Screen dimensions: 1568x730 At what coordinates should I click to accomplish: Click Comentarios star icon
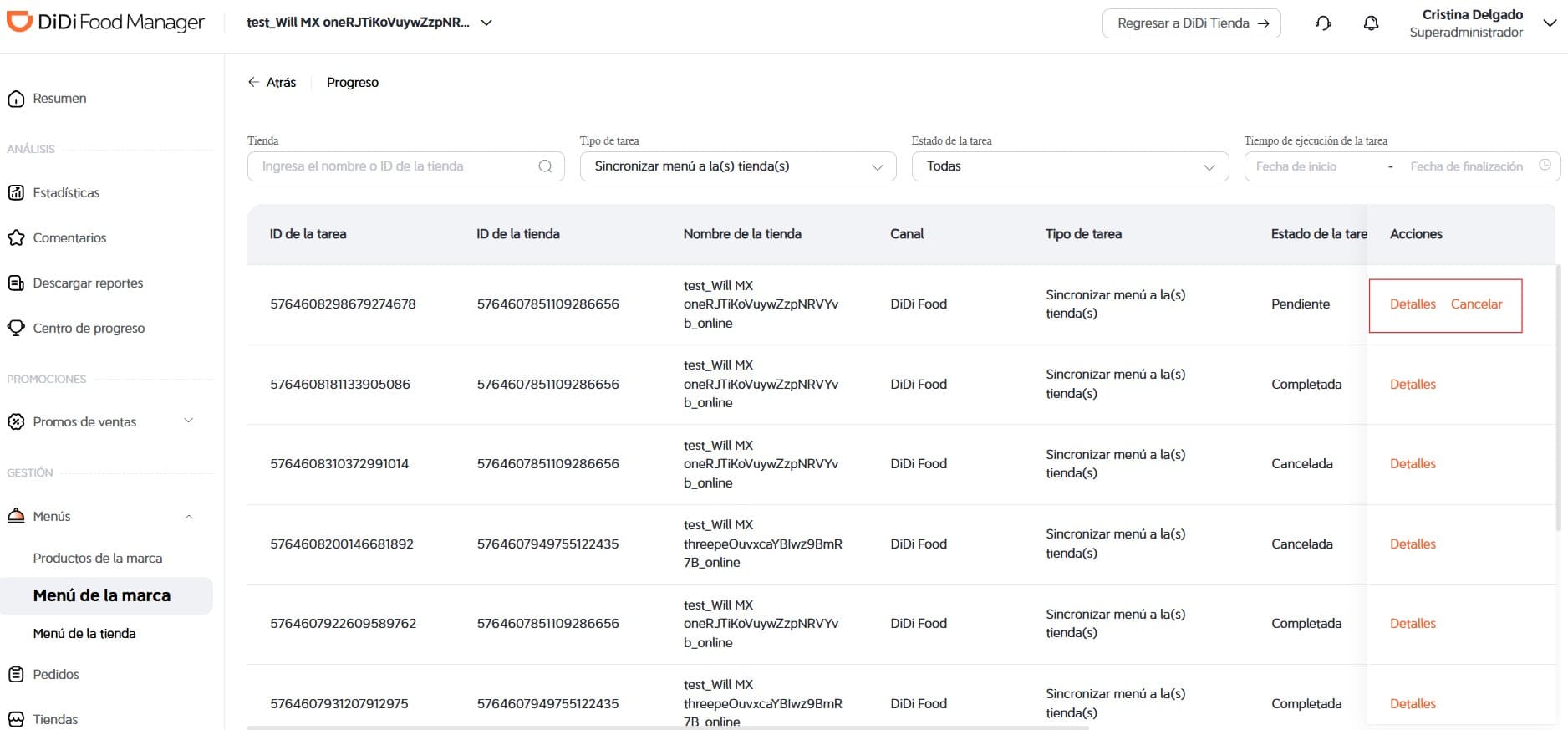[16, 238]
